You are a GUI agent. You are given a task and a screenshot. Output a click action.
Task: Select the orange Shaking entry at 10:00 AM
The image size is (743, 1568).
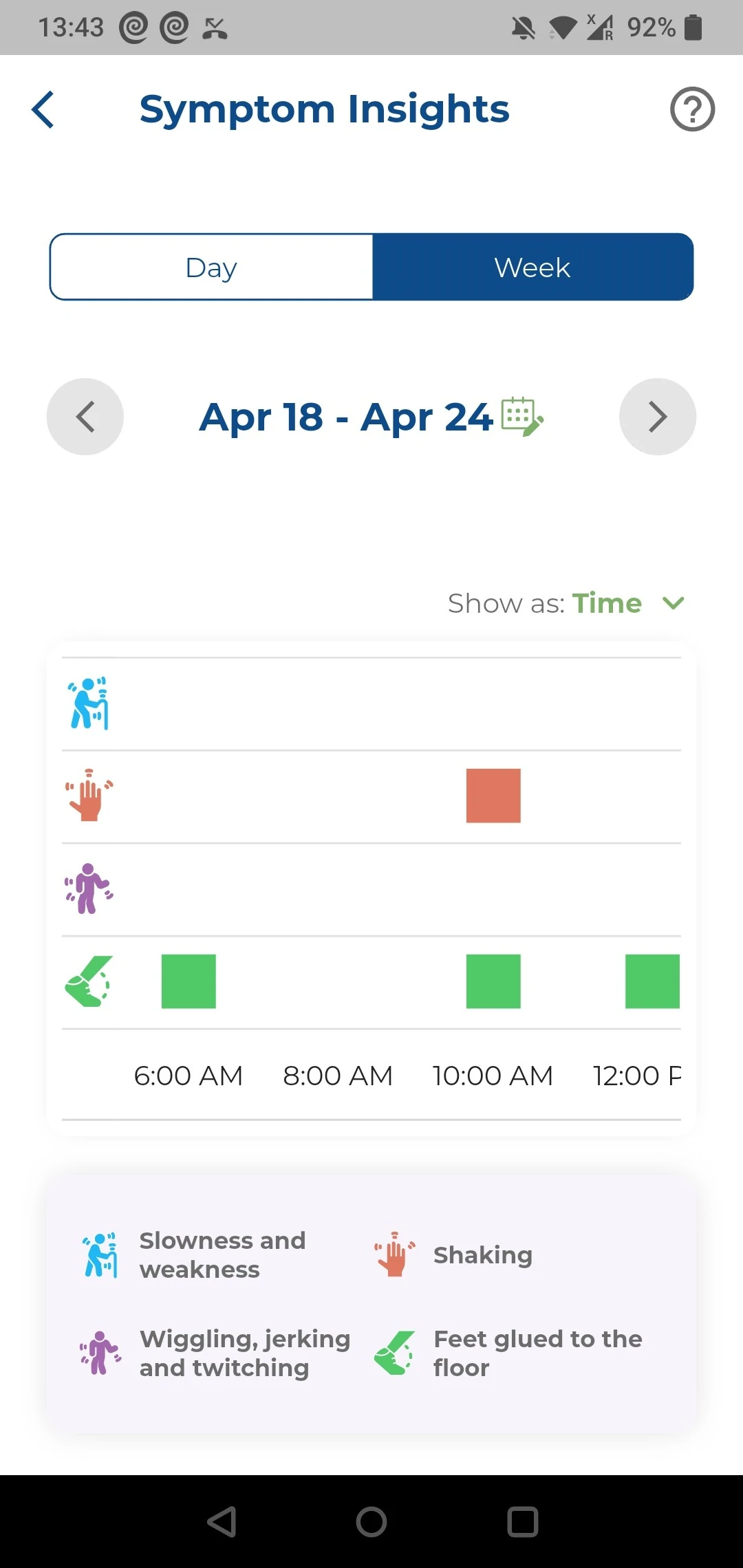[x=493, y=796]
